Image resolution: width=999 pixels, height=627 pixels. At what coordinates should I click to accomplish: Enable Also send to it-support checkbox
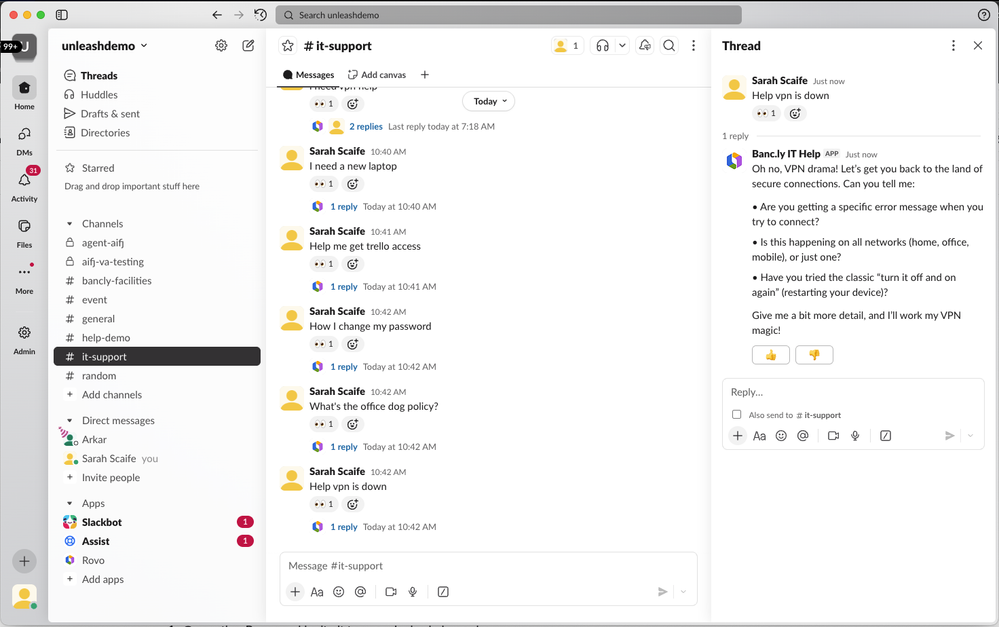click(x=737, y=414)
